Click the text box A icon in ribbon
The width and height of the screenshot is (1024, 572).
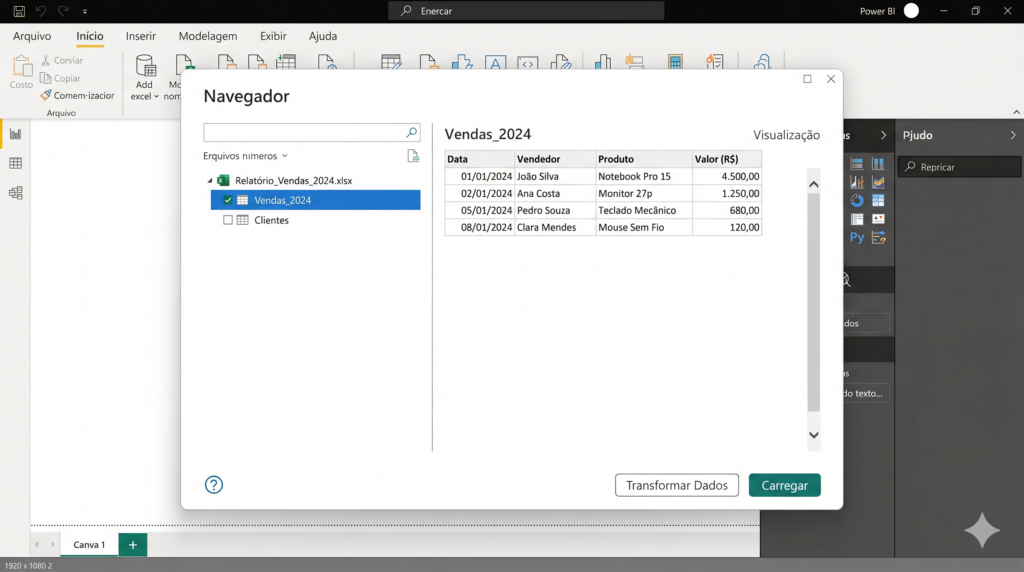tap(495, 63)
